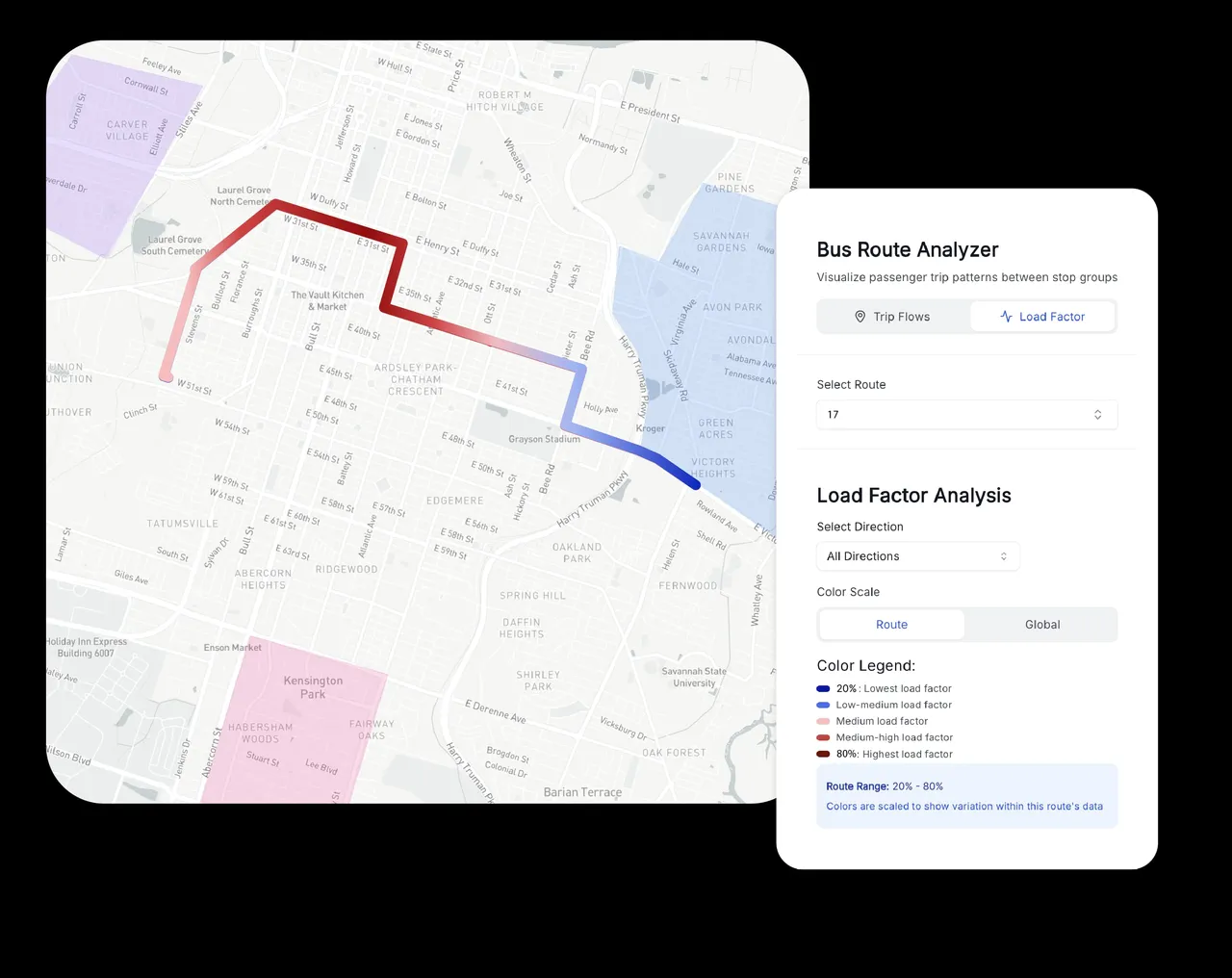Click the dark red highest load swatch
The height and width of the screenshot is (978, 1232).
[823, 755]
